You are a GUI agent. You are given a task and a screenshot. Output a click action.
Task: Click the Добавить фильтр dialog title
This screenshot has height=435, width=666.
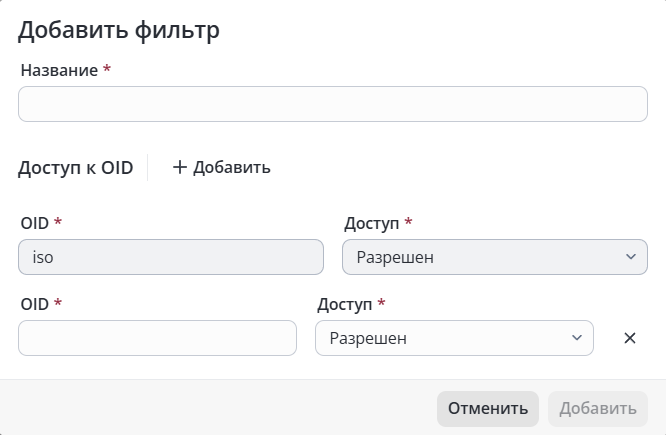click(x=119, y=31)
